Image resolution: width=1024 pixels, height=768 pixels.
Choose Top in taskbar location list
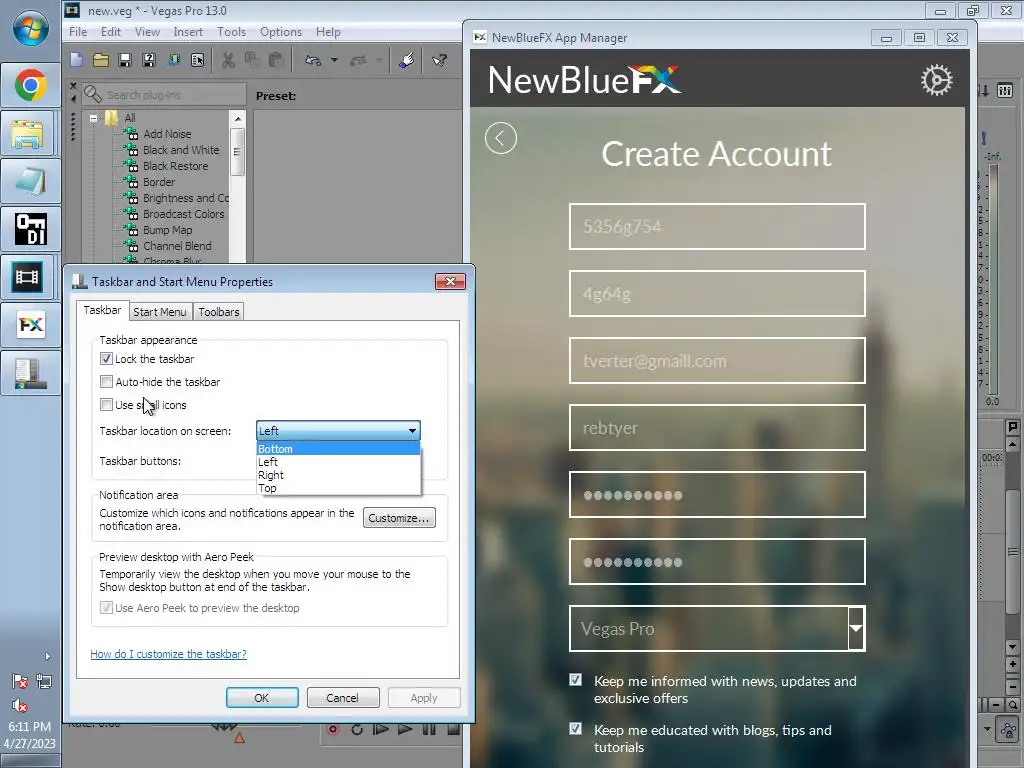[338, 488]
